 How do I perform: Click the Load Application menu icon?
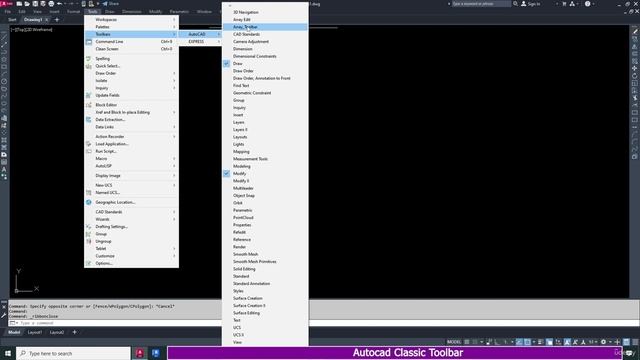tap(89, 144)
